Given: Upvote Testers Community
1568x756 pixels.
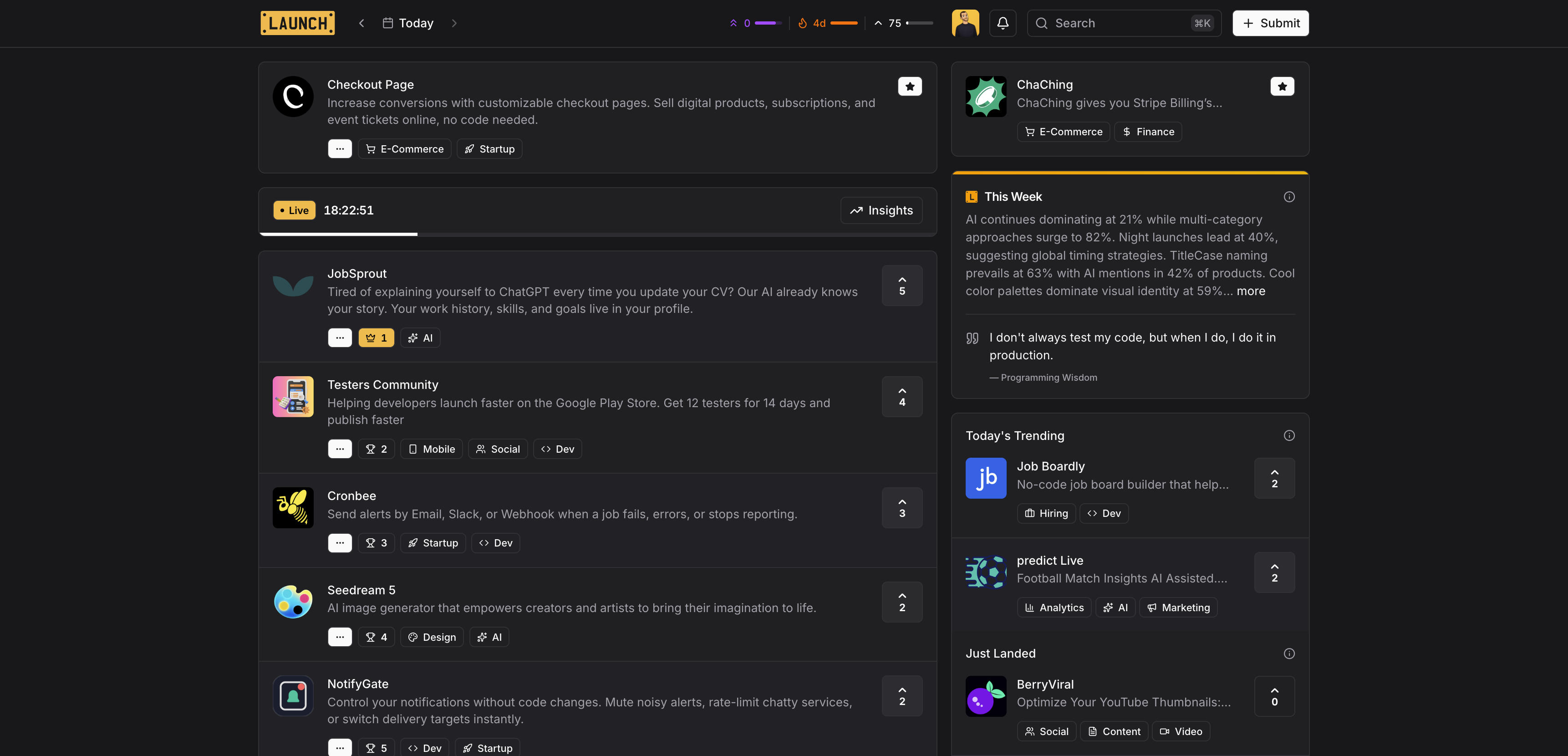Looking at the screenshot, I should [x=901, y=397].
